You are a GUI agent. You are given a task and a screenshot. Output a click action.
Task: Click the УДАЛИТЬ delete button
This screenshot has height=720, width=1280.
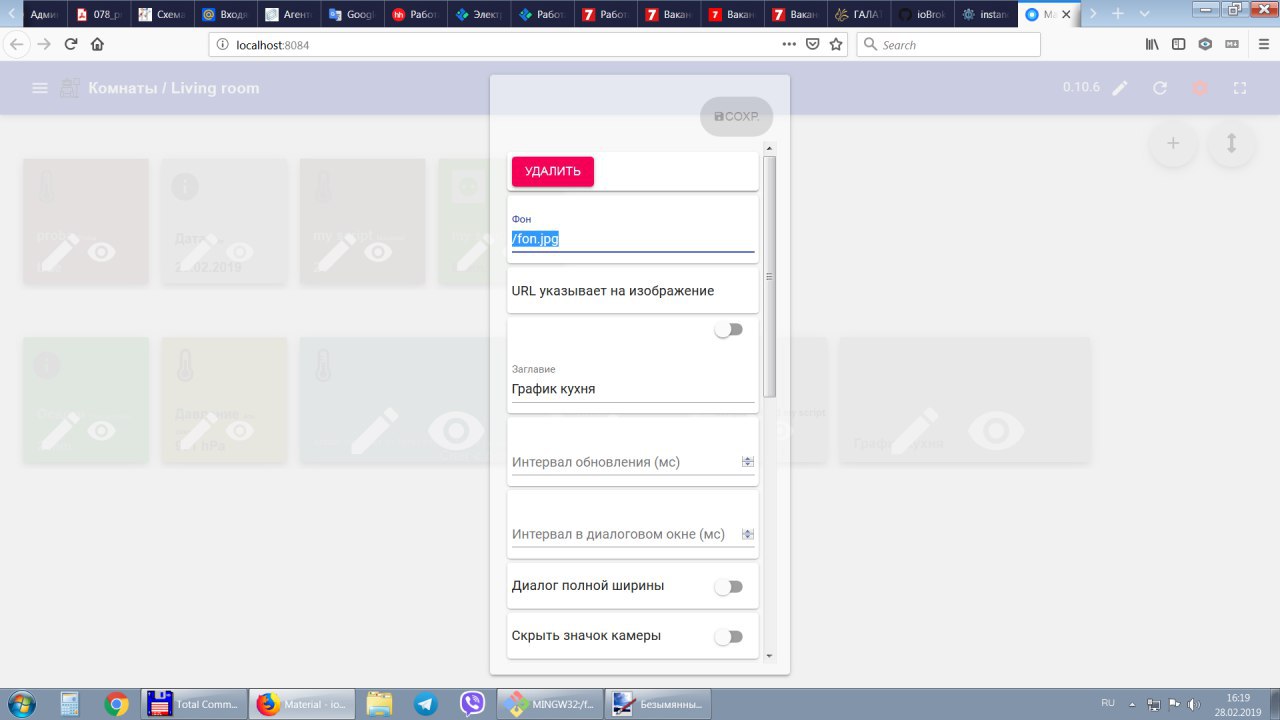[553, 171]
